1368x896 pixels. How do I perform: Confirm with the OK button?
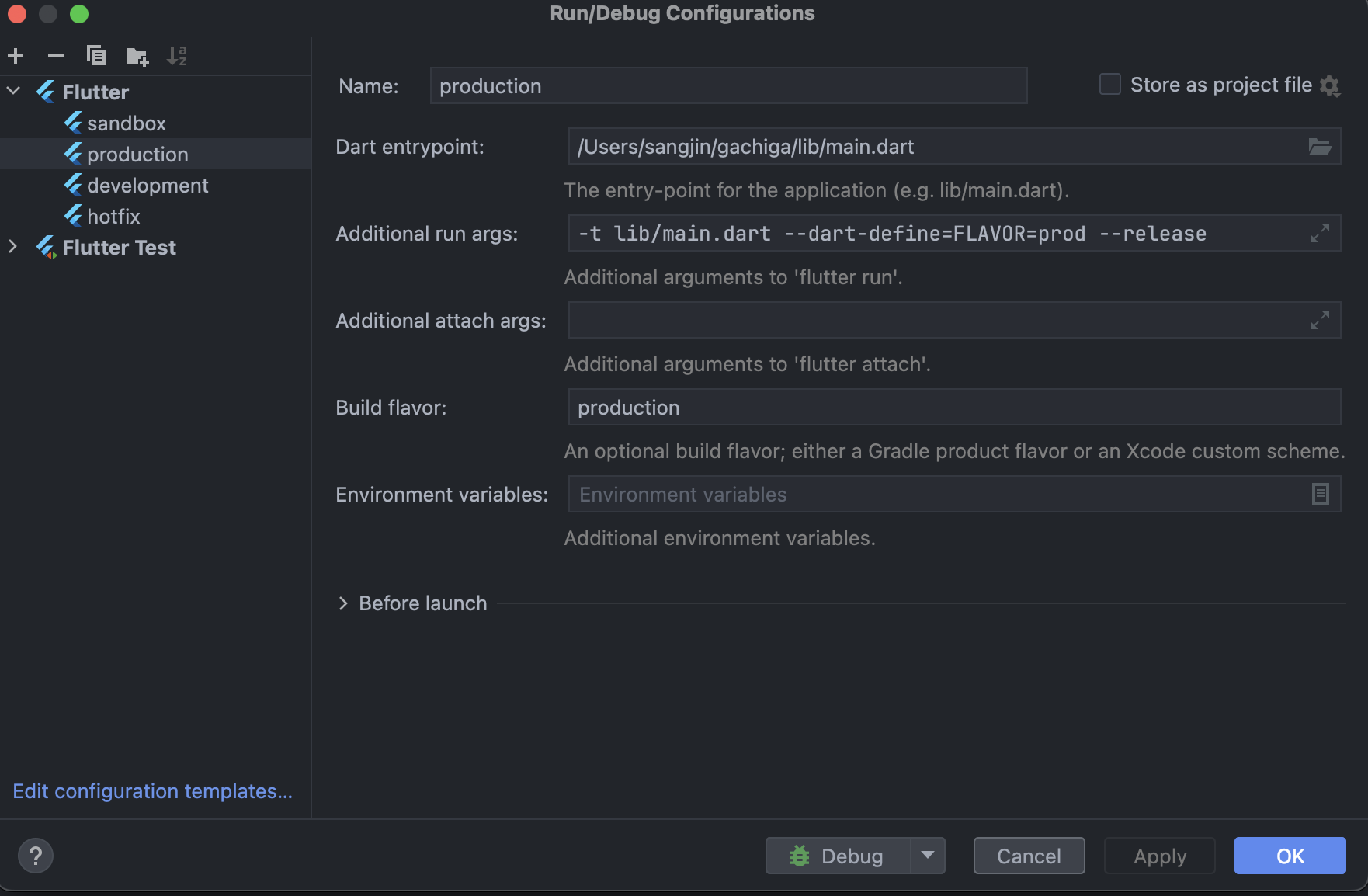coord(1290,856)
